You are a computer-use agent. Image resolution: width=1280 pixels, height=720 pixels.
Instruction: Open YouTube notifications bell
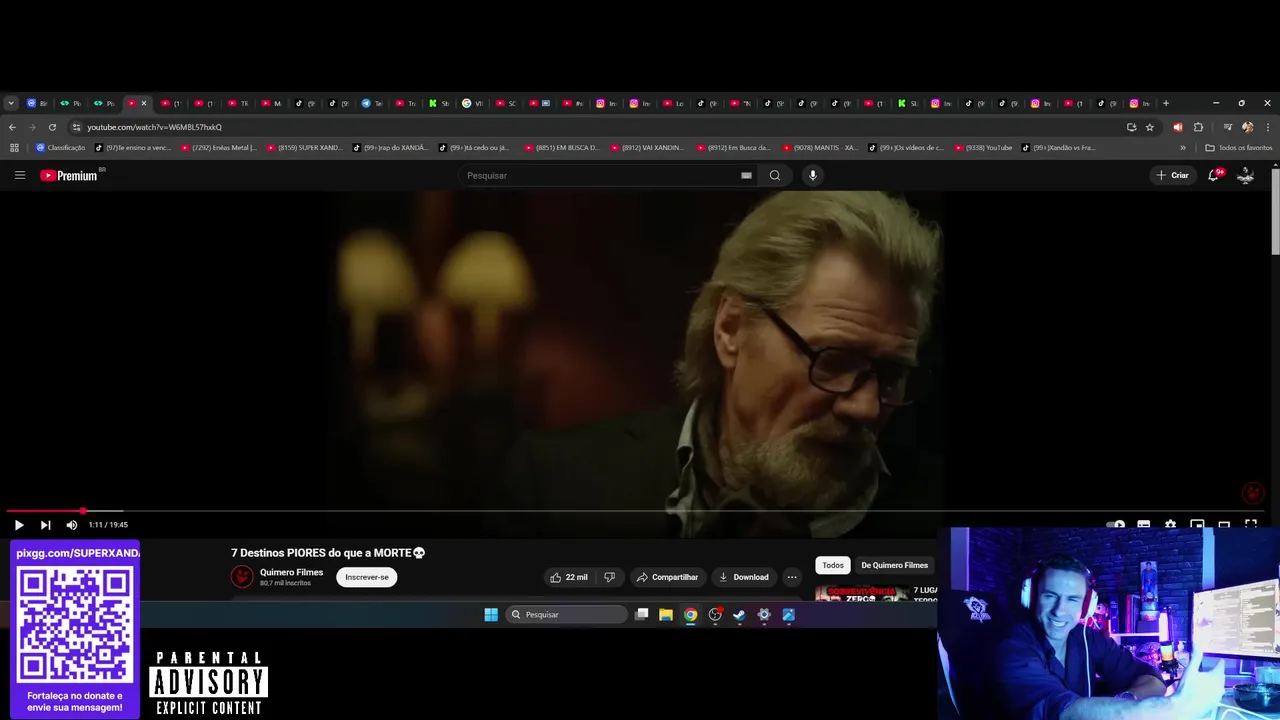[x=1214, y=175]
